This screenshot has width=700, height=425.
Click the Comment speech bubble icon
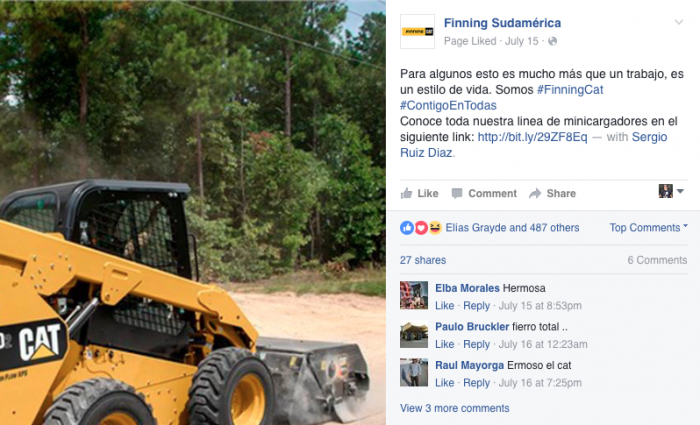click(457, 193)
